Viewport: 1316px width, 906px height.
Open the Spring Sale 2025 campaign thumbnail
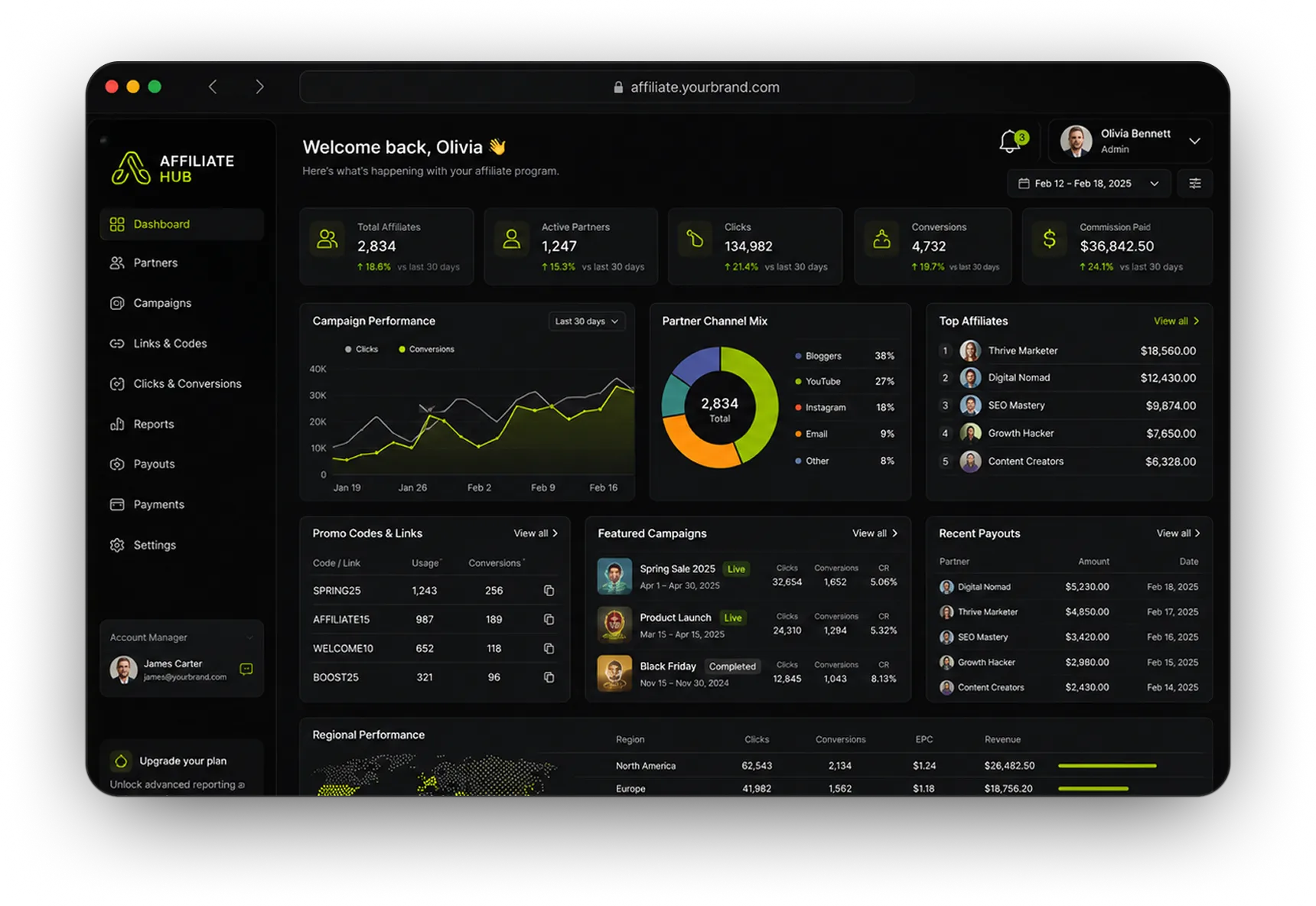(614, 576)
